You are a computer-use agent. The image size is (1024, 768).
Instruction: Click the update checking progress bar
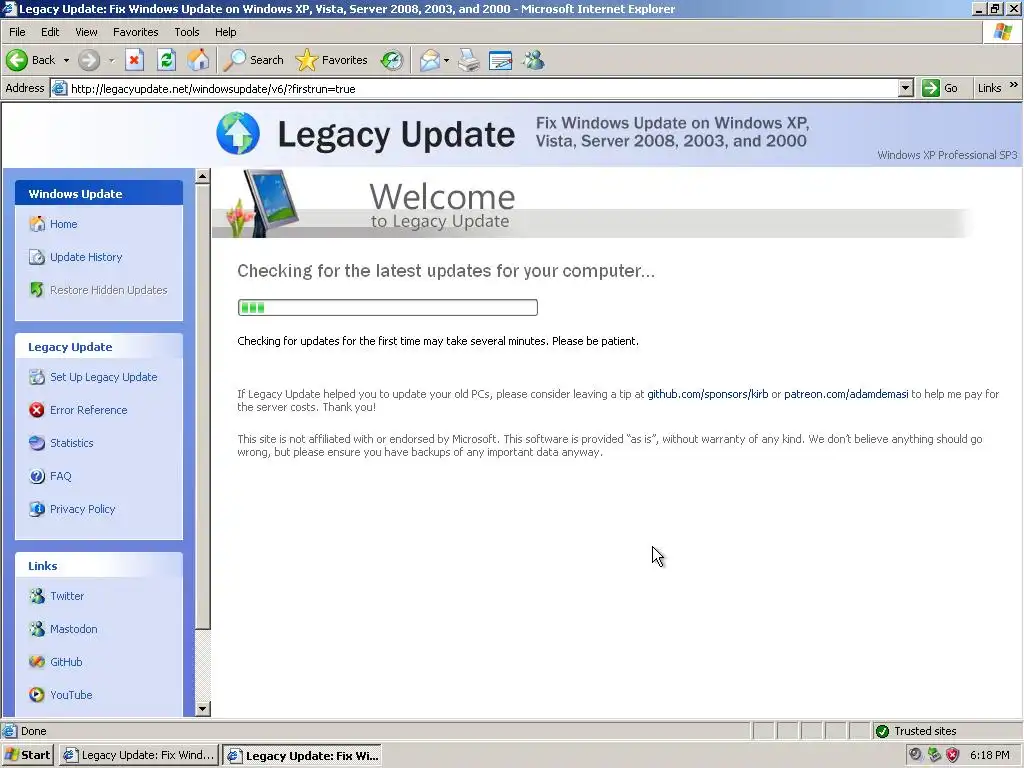(x=388, y=308)
